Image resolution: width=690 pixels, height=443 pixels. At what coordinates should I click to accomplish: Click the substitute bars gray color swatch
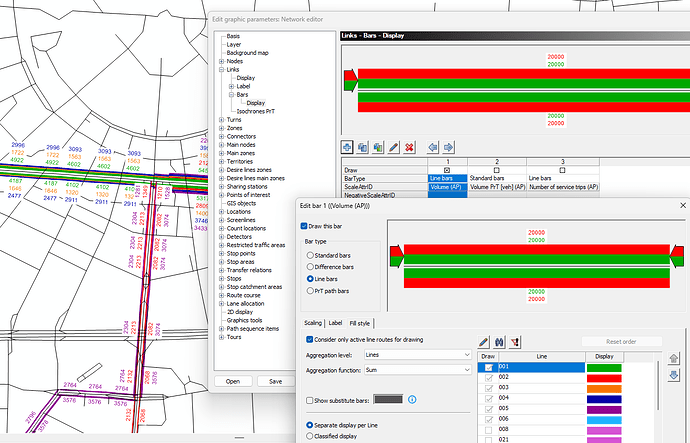pyautogui.click(x=388, y=399)
